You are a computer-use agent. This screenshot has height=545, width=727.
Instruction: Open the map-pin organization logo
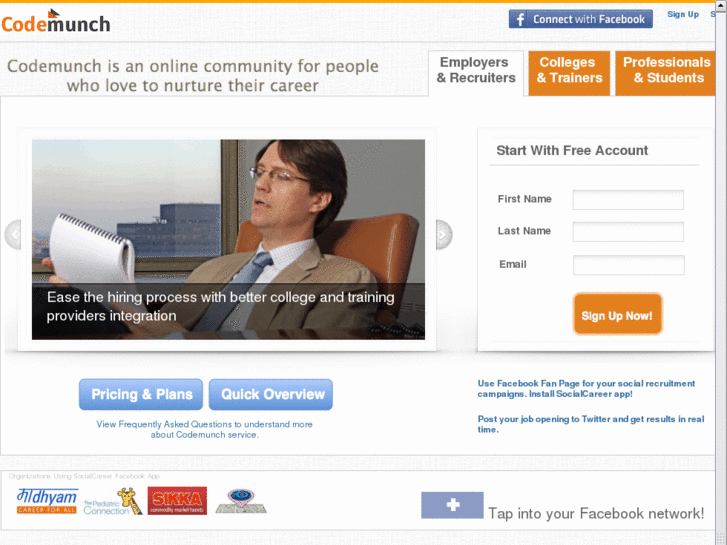tap(241, 501)
